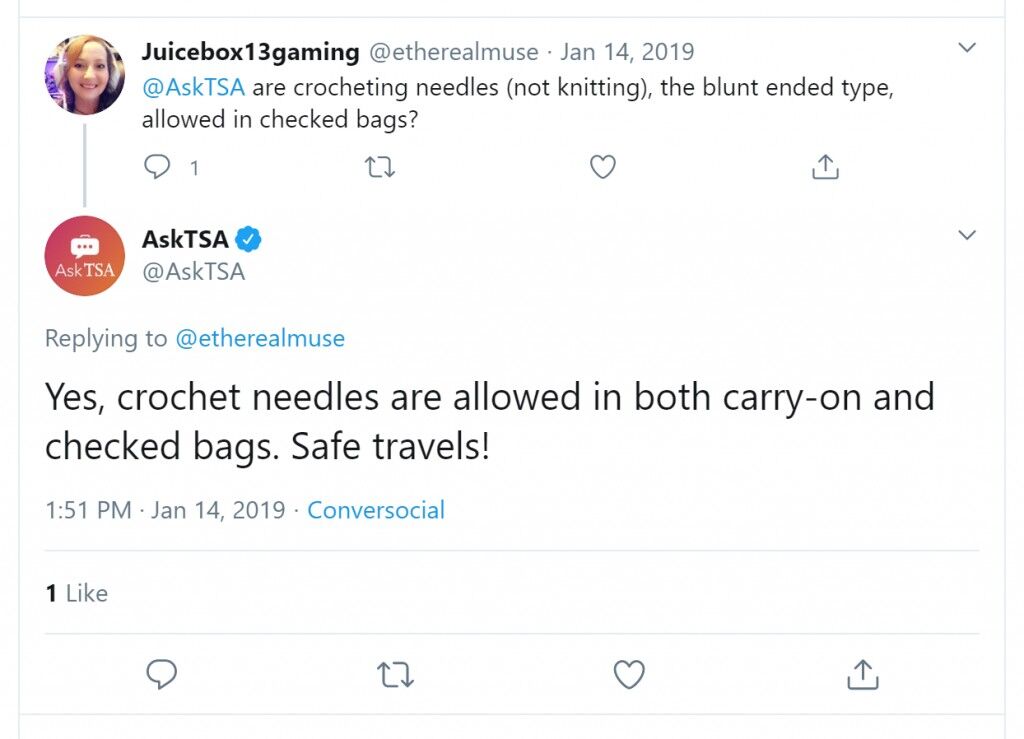This screenshot has height=739, width=1024.
Task: Share the AskTSA tweet
Action: 863,674
